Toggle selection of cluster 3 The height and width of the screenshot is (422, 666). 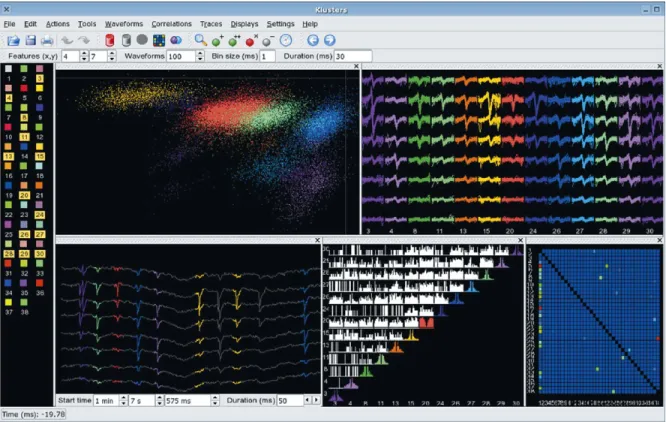(40, 78)
